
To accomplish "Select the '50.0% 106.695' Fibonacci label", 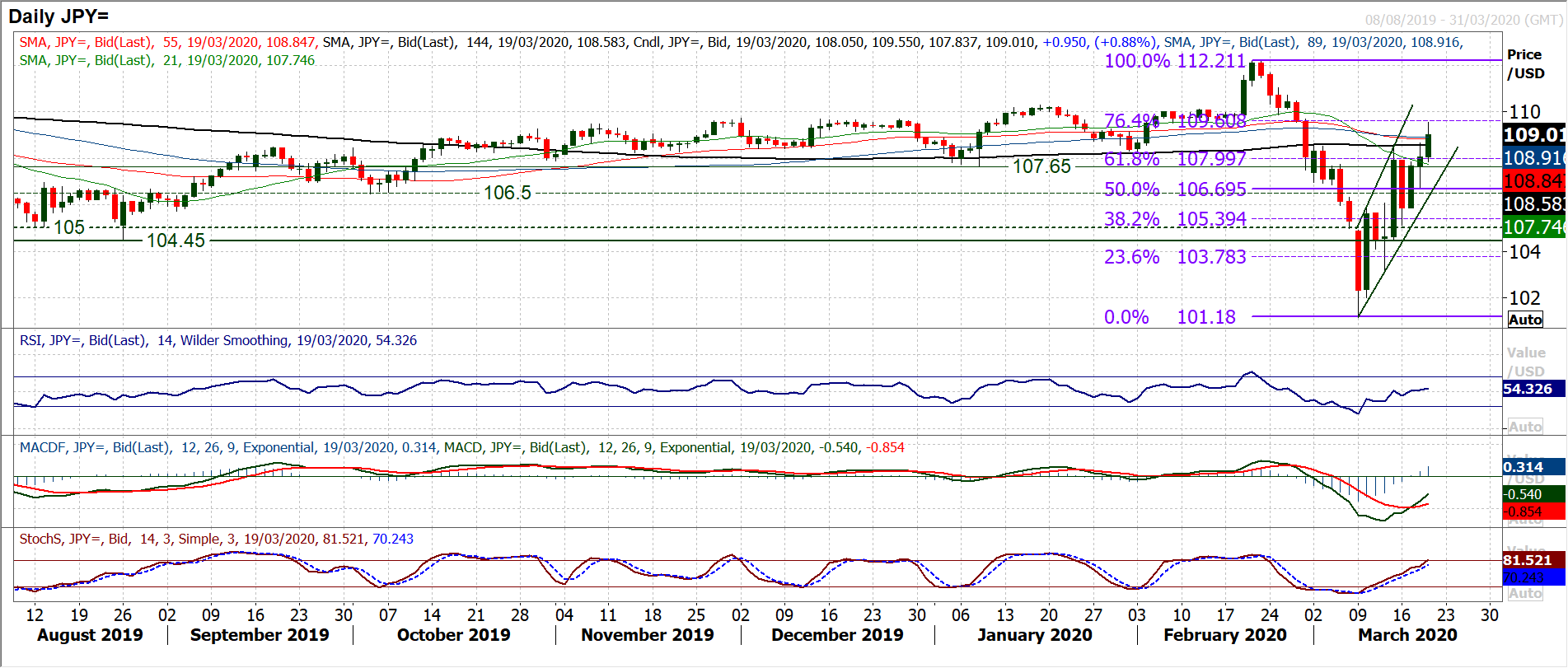I will [x=1175, y=189].
